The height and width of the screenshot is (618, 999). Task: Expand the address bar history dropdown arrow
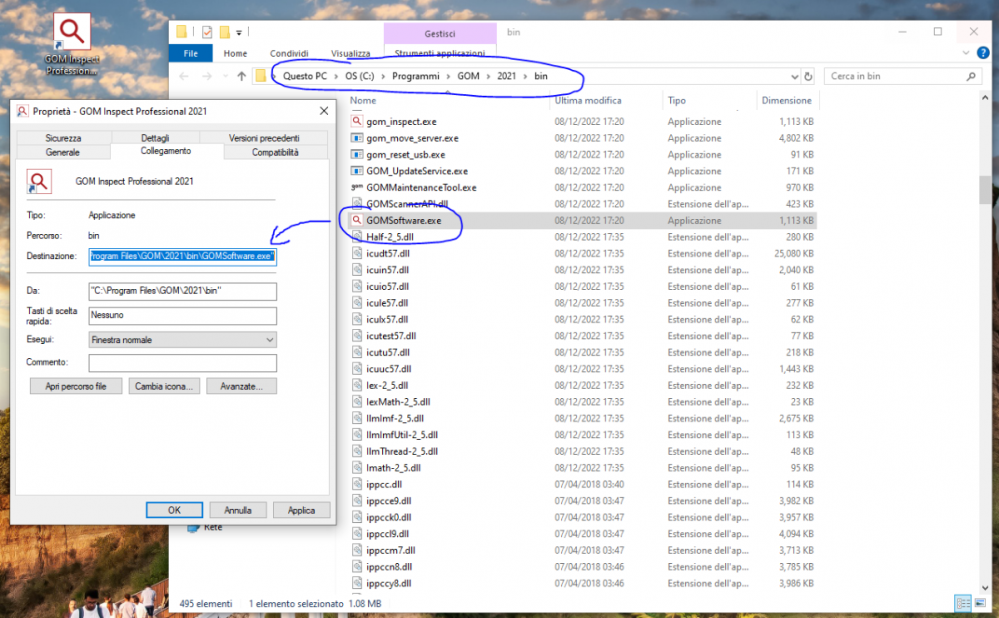(x=796, y=75)
